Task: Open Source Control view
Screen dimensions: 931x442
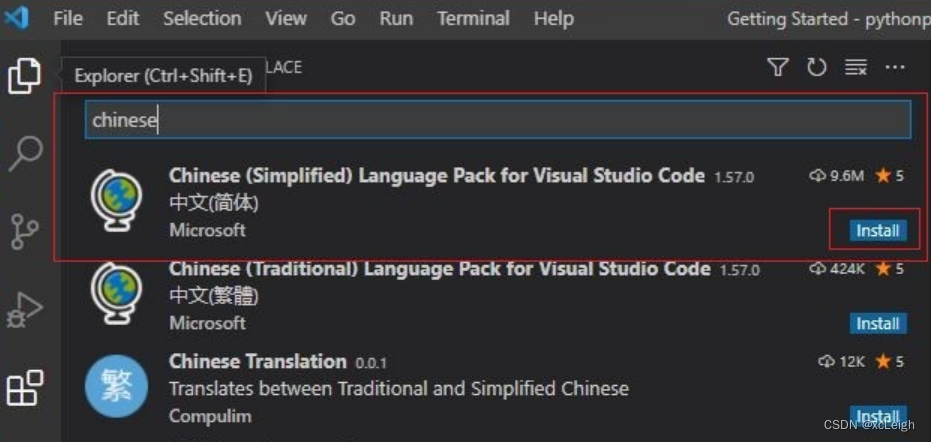Action: pyautogui.click(x=25, y=232)
